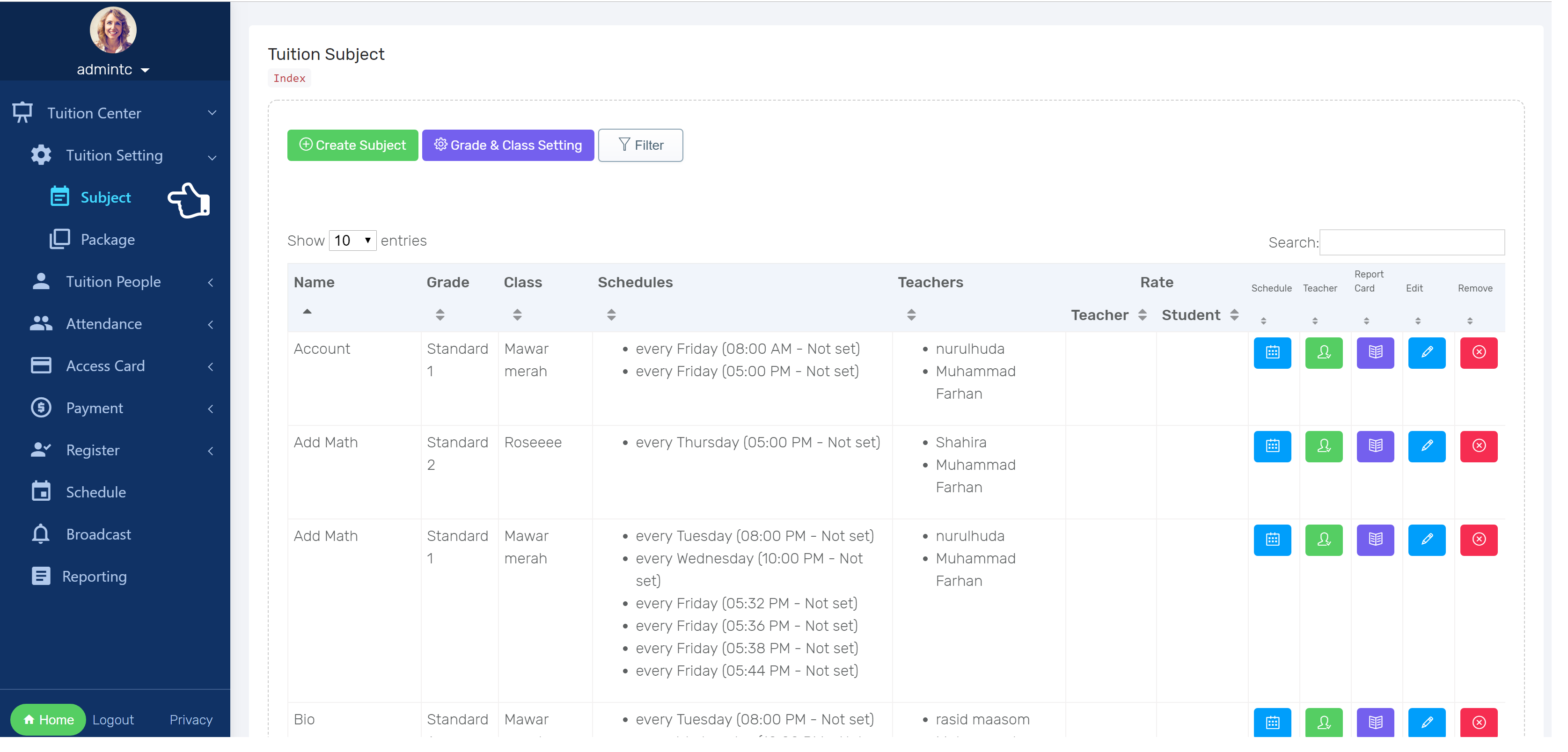Open report card for Add Math Roseeee
The image size is (1568, 752).
1375,446
